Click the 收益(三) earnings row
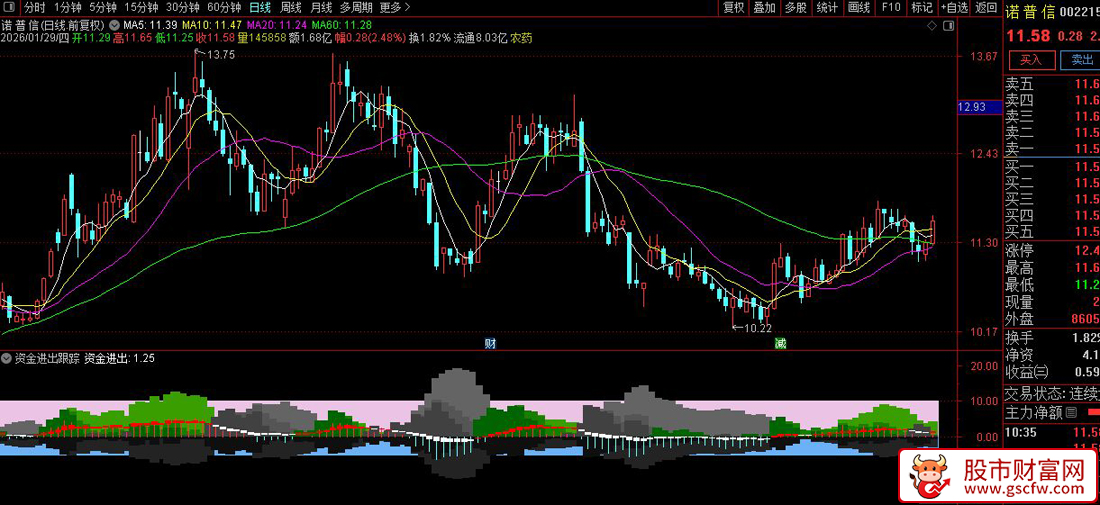 point(1052,372)
